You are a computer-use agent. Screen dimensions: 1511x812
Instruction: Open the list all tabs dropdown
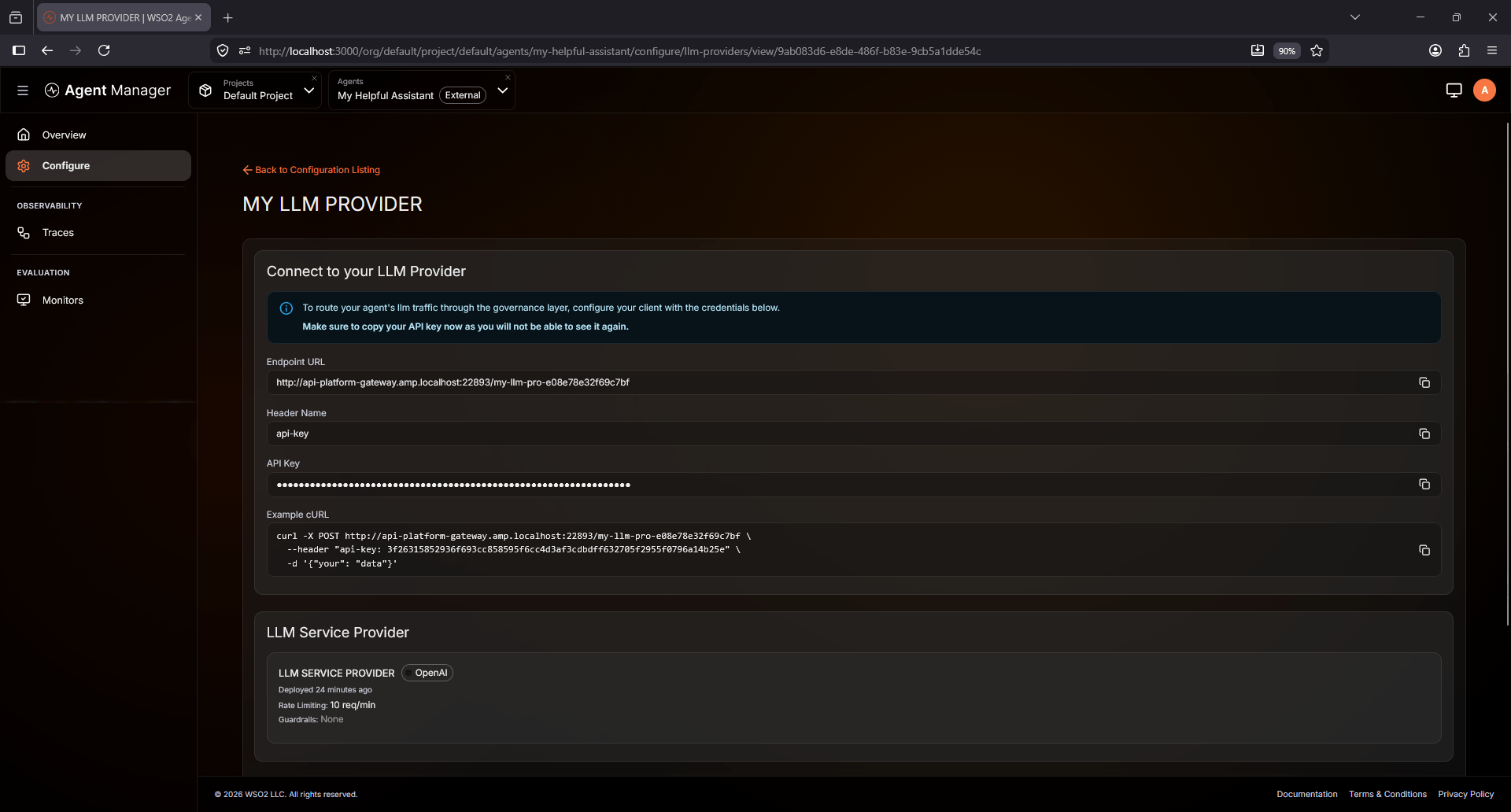coord(1355,17)
